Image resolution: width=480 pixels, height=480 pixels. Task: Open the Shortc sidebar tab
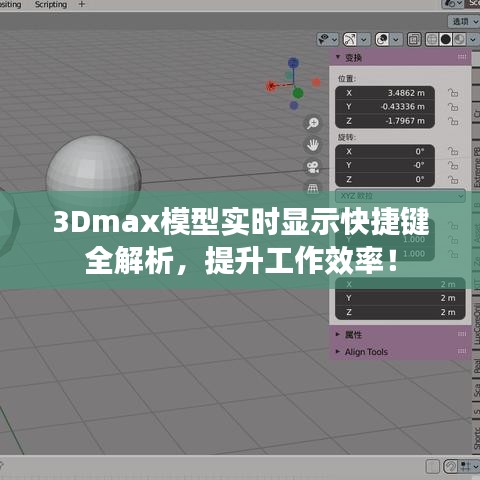click(x=476, y=437)
